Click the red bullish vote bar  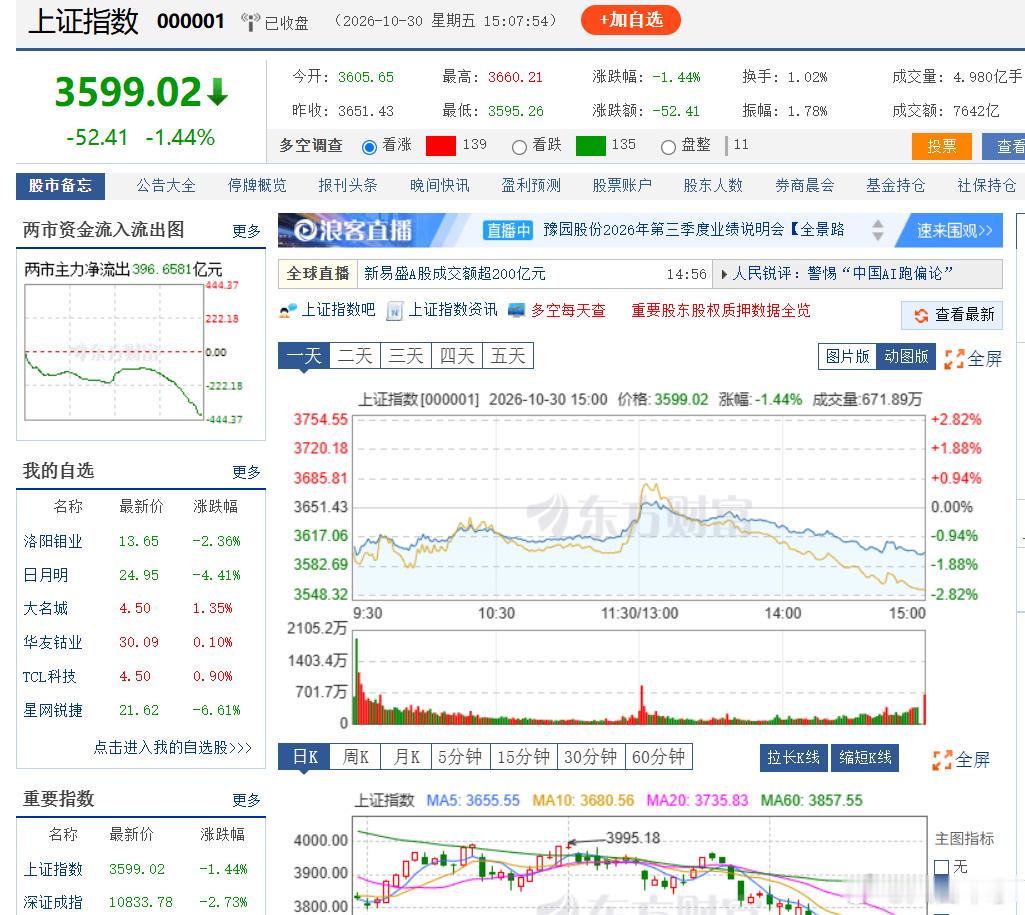click(441, 145)
